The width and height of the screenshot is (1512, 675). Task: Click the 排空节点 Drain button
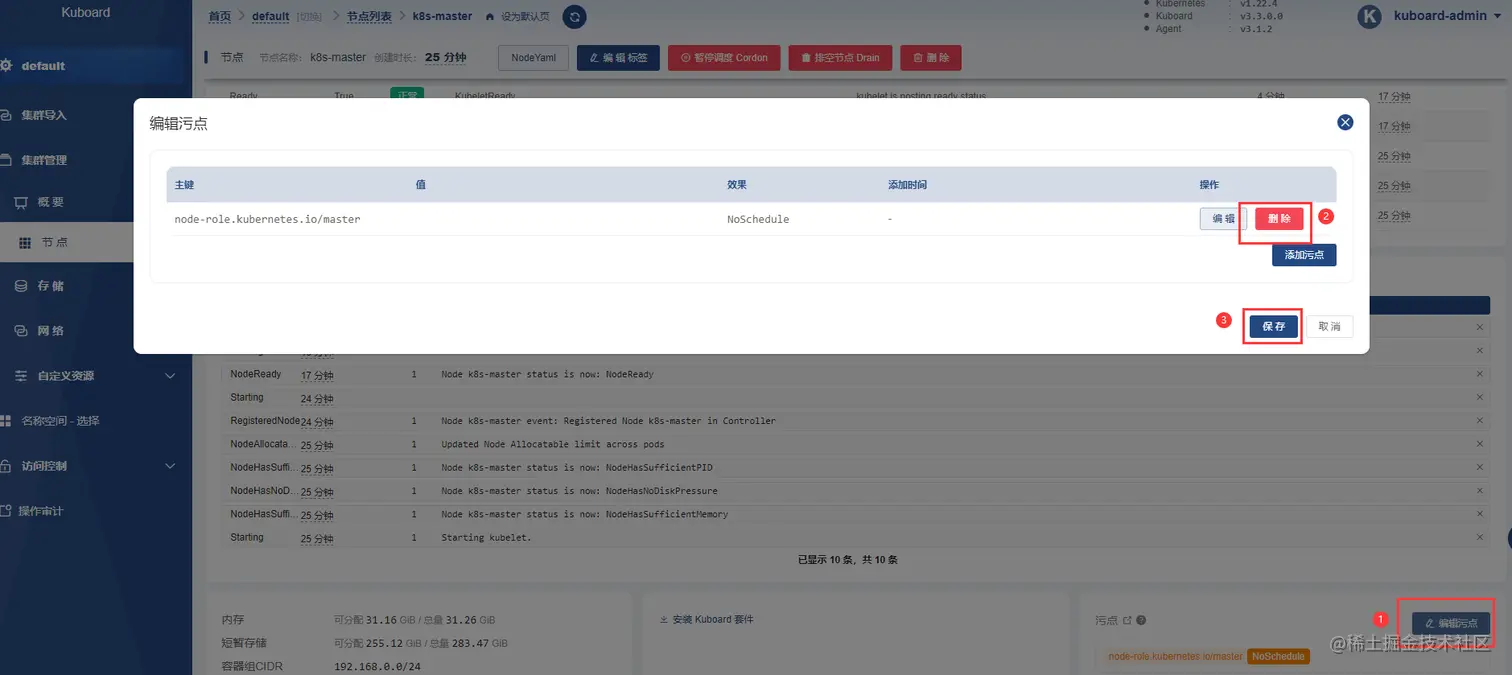click(840, 58)
